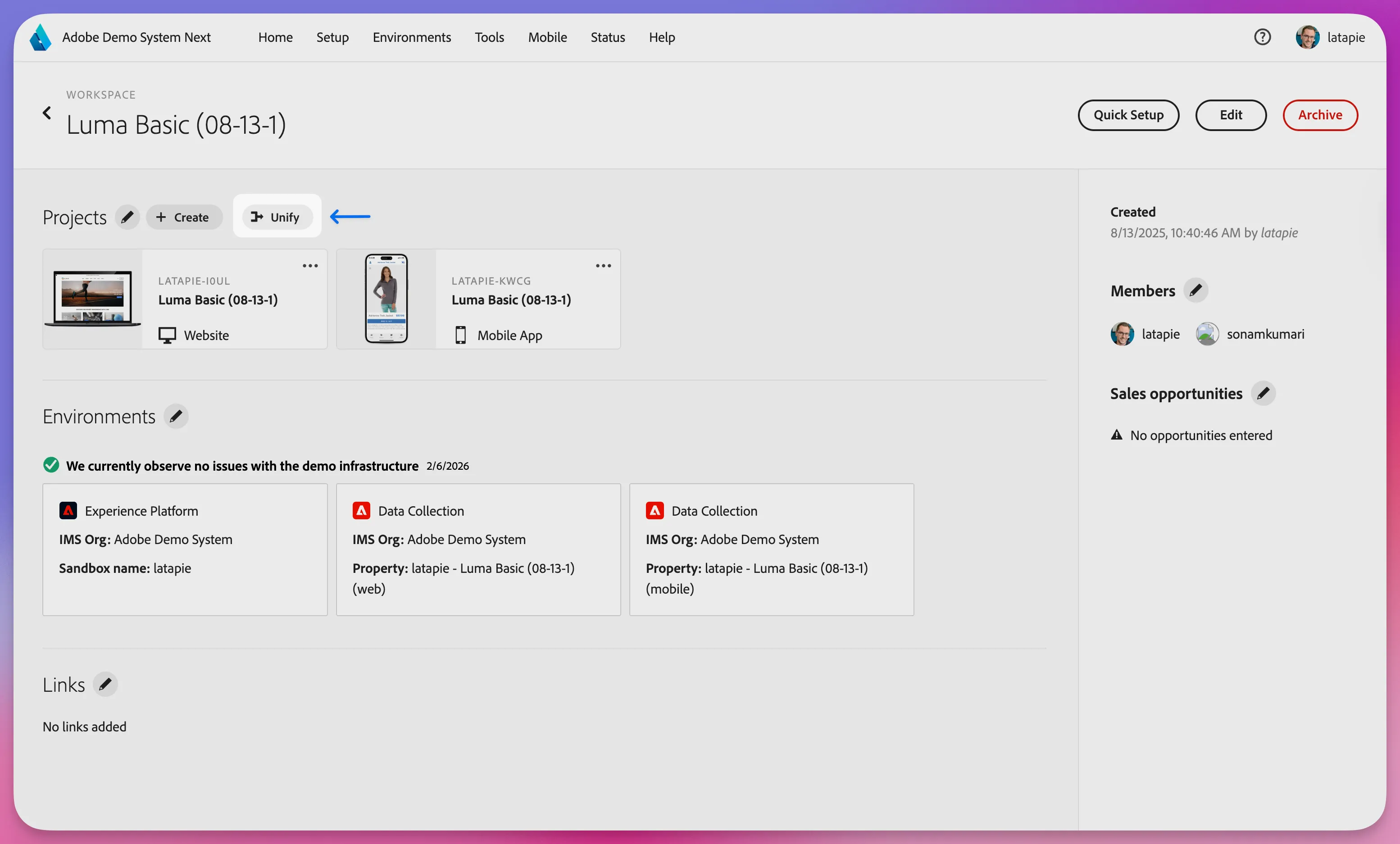Create a new project
This screenshot has width=1400, height=844.
pyautogui.click(x=184, y=217)
